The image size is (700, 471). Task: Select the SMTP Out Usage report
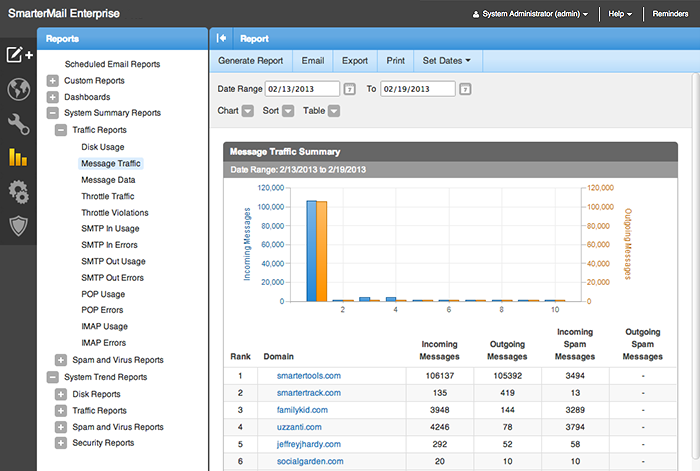click(113, 262)
